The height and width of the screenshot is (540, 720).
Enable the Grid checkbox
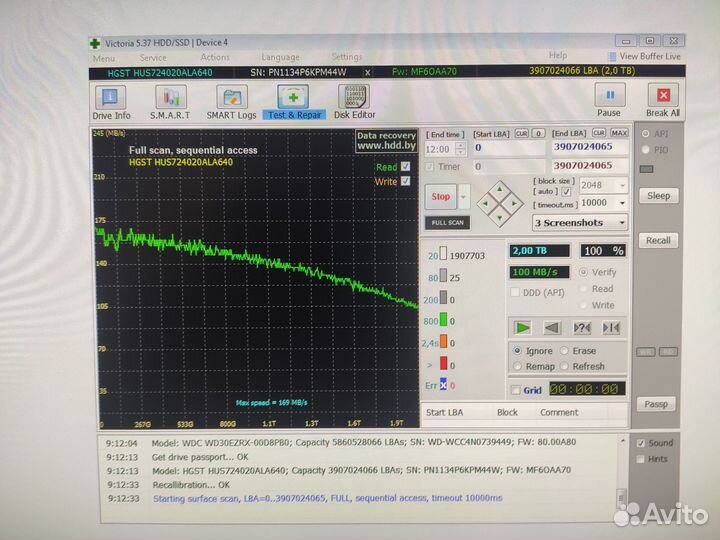(x=515, y=390)
